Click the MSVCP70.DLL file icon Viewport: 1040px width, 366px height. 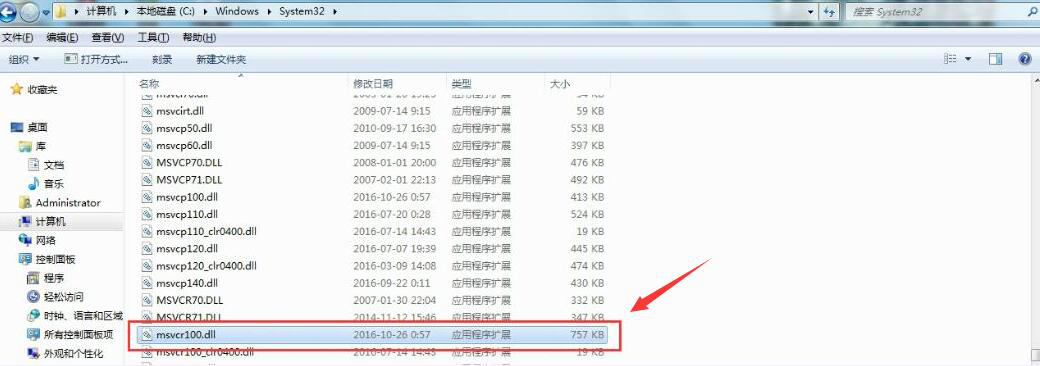pos(147,162)
